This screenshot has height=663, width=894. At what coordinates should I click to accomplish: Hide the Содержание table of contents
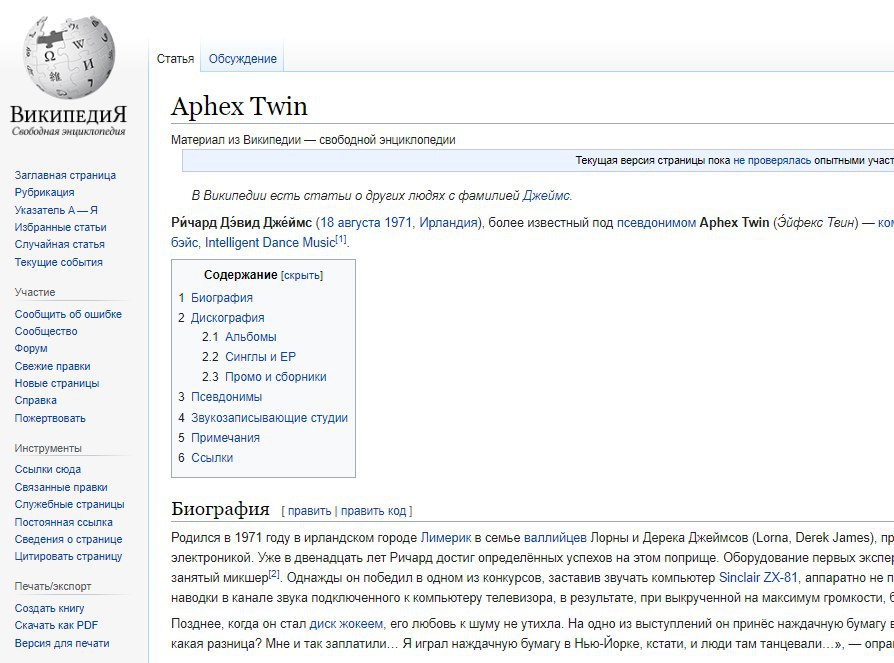click(302, 275)
